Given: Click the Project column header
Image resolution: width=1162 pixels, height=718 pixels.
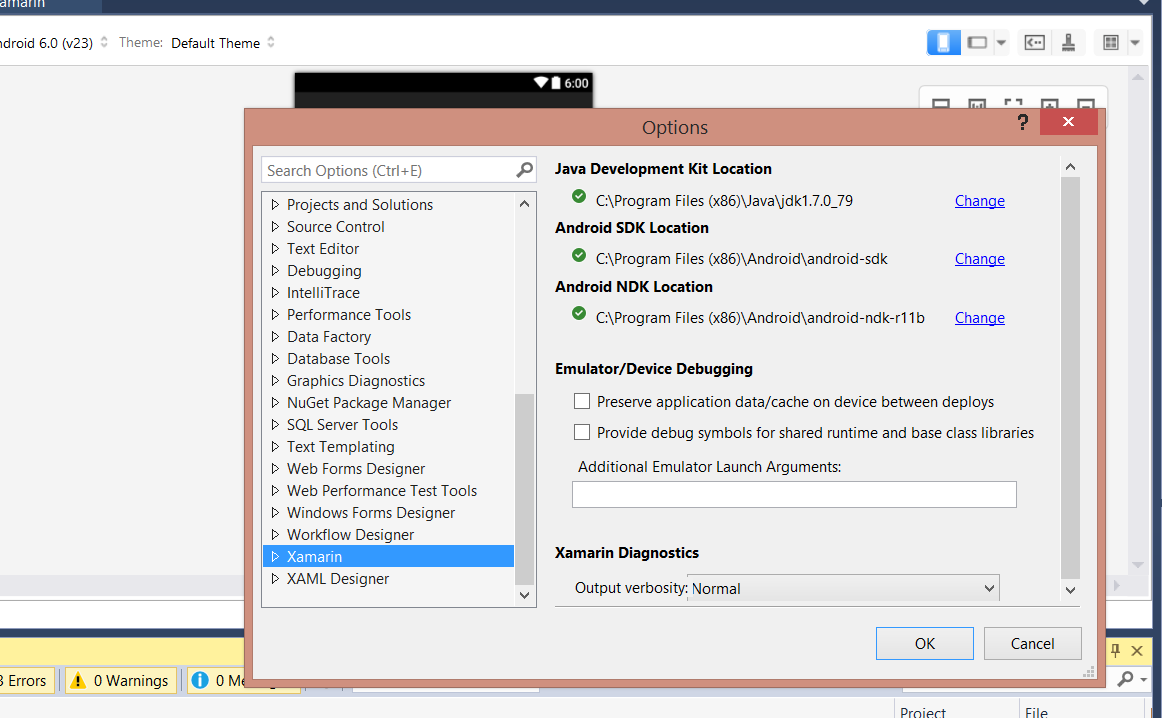Looking at the screenshot, I should coord(923,711).
